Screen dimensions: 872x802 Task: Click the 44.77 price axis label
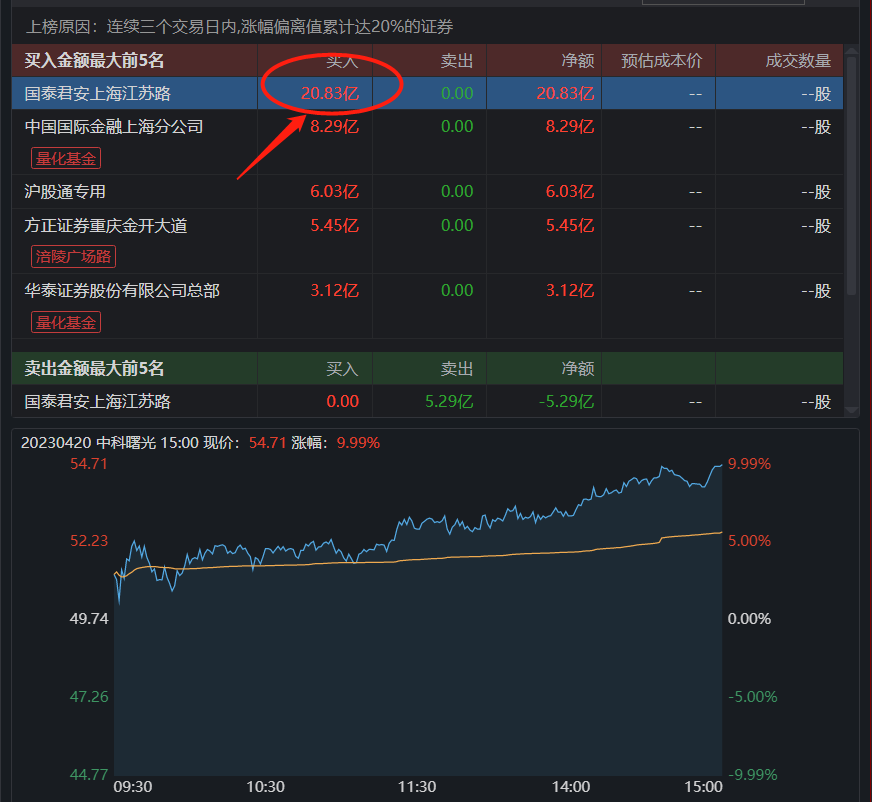tap(89, 774)
